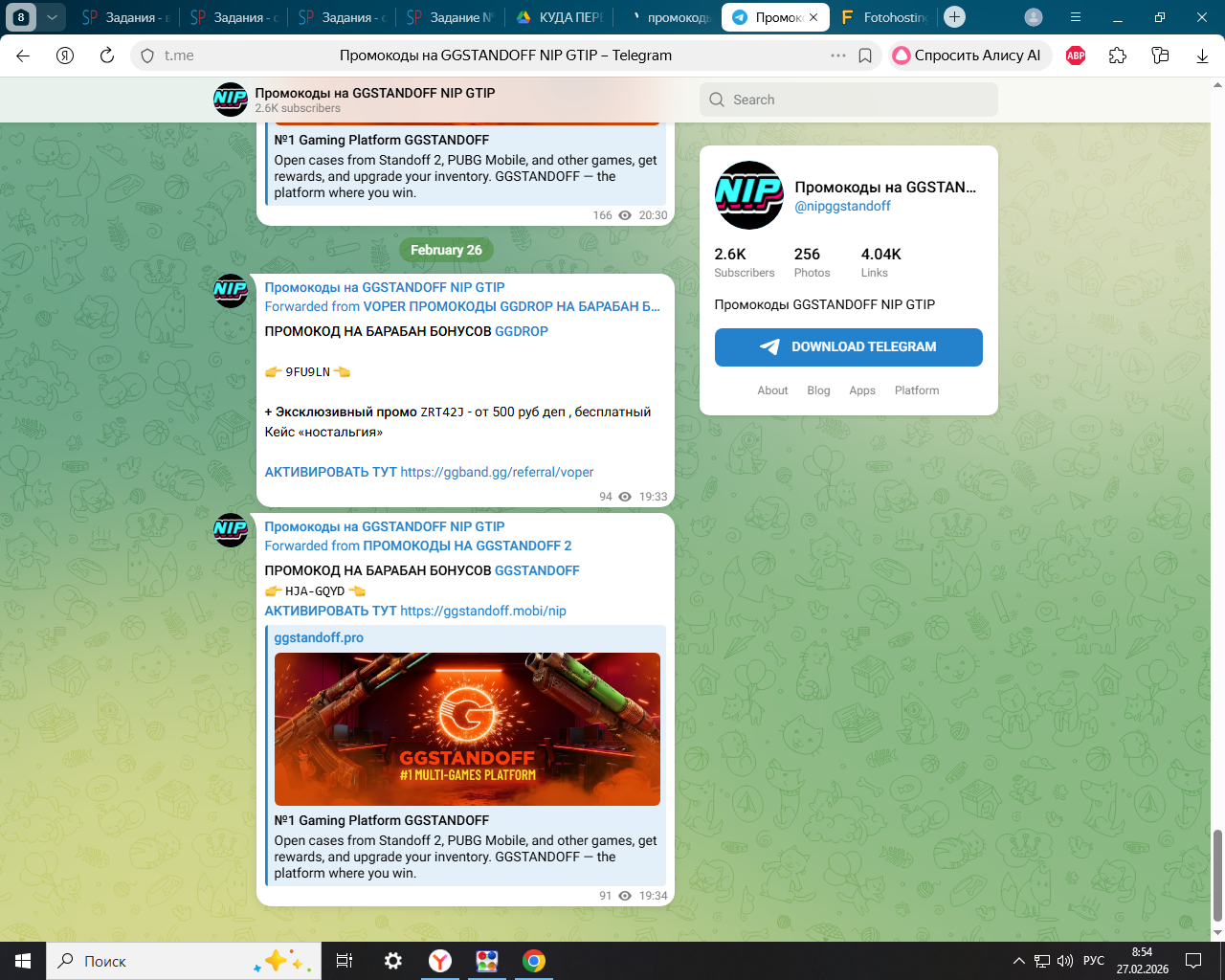This screenshot has width=1225, height=980.
Task: Open the downloads arrow icon in toolbar
Action: (x=1202, y=56)
